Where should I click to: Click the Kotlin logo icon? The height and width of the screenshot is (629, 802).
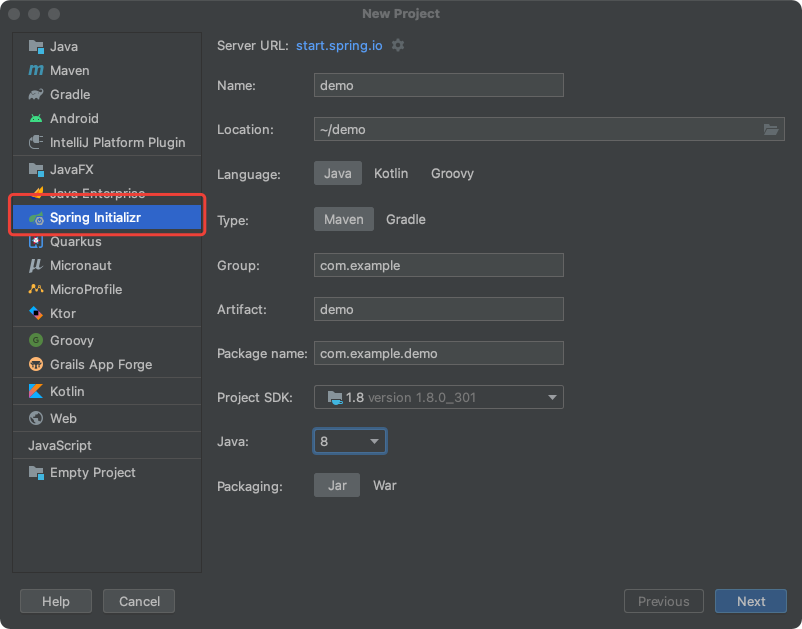coord(36,391)
